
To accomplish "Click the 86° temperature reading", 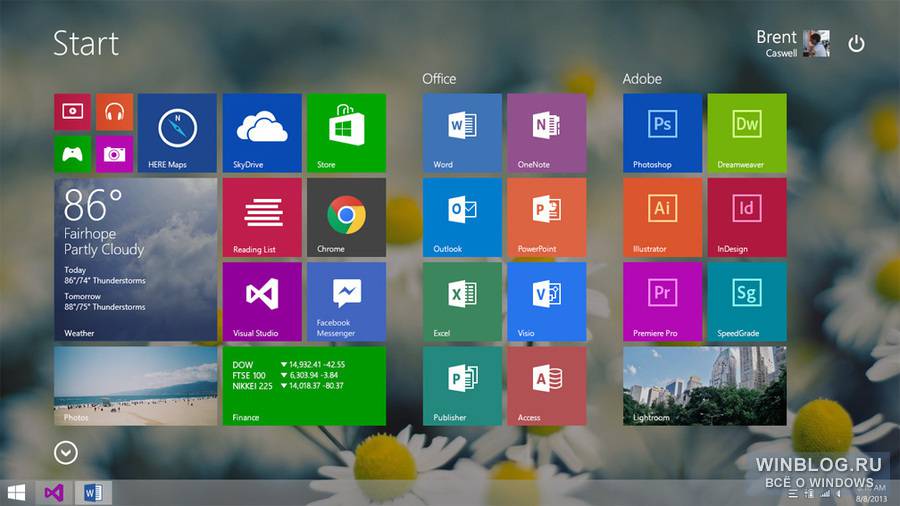I will tap(93, 205).
